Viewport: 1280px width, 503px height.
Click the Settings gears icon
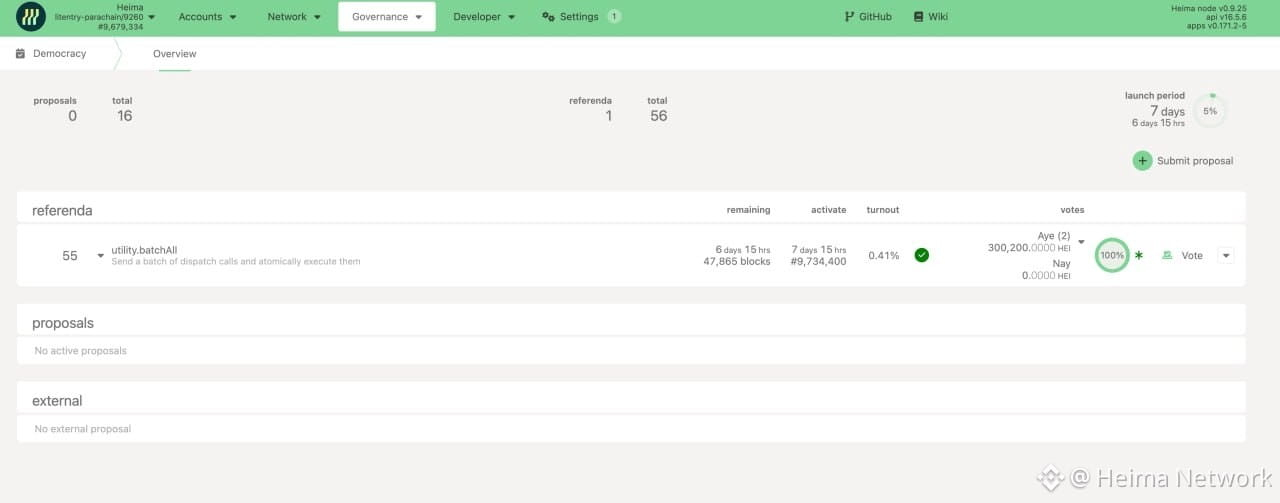pyautogui.click(x=548, y=17)
